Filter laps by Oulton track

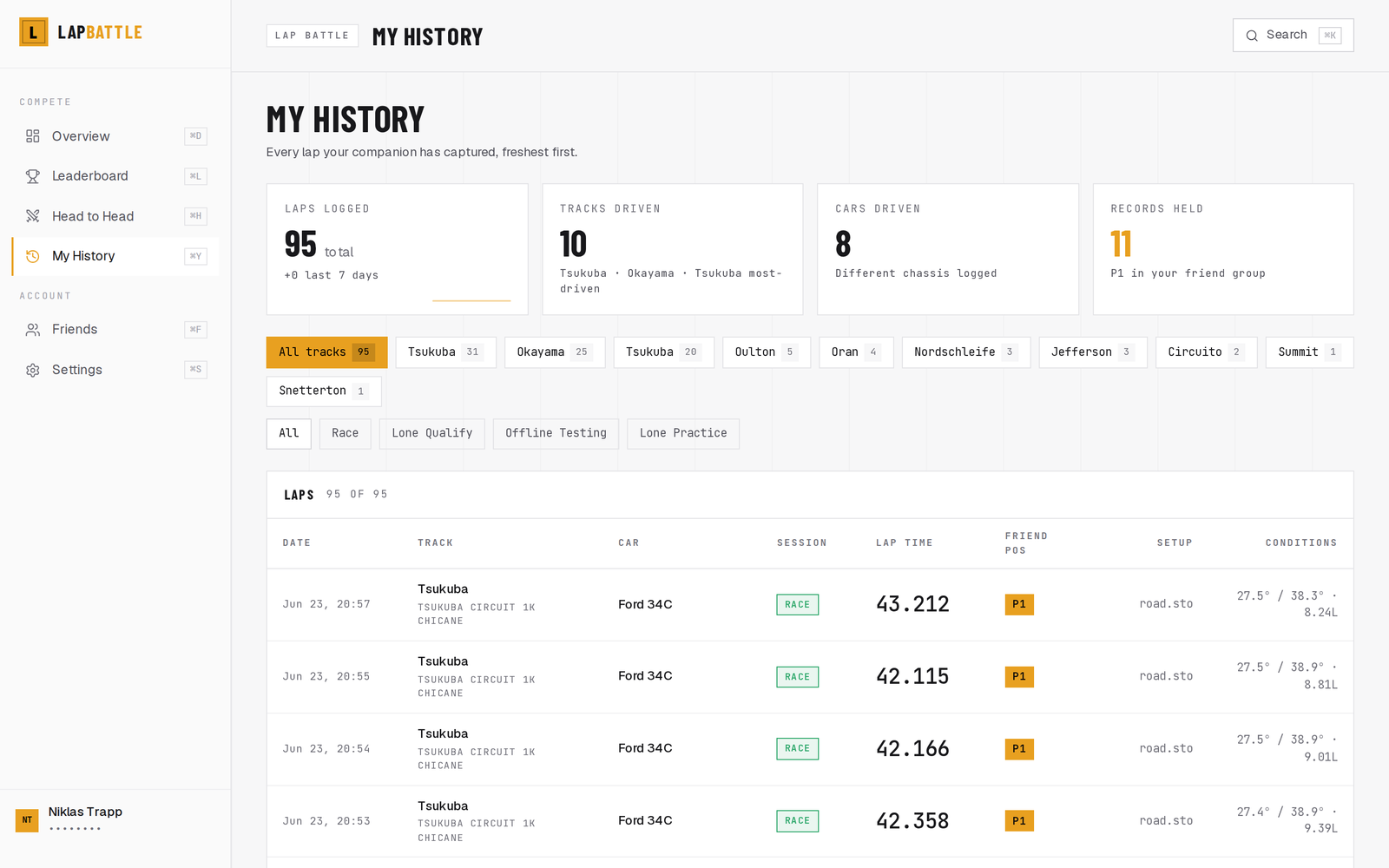click(766, 352)
